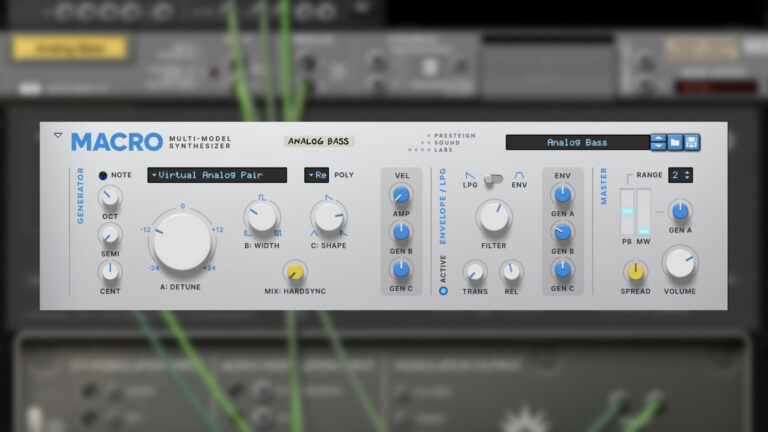Click the save patch floppy icon
The image size is (768, 432).
(x=692, y=143)
